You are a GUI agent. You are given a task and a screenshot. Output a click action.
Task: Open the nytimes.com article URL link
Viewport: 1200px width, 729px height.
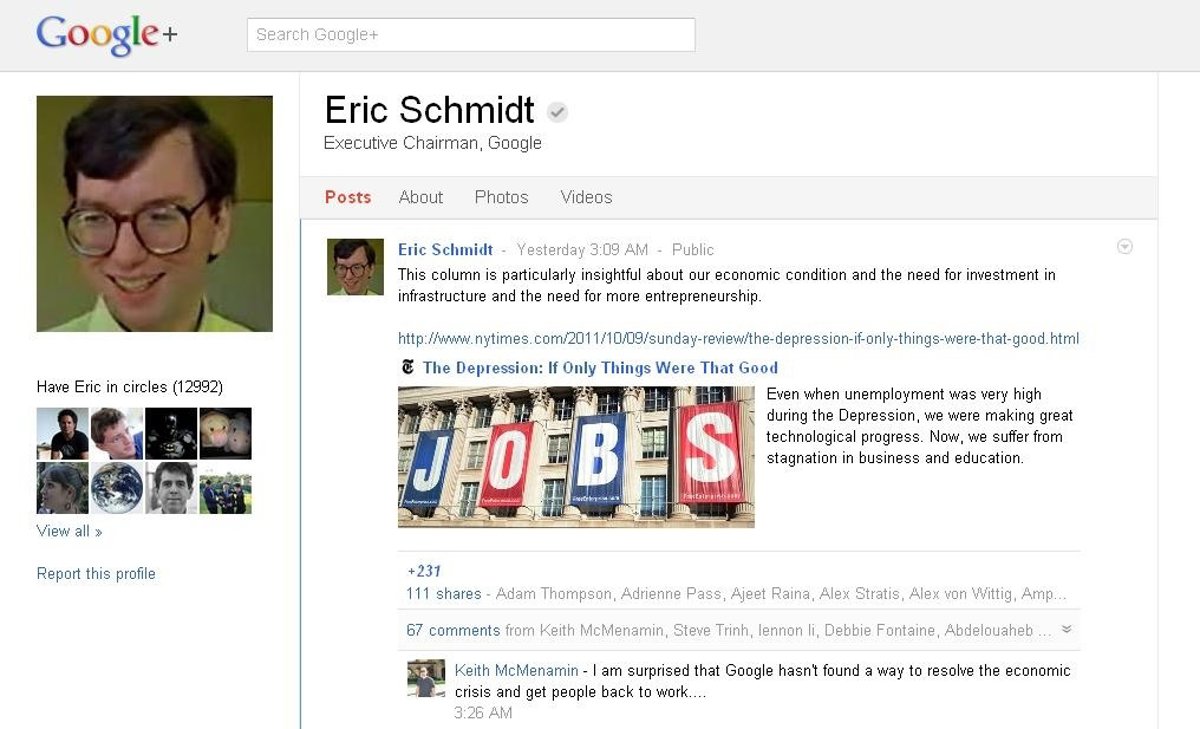[x=738, y=338]
